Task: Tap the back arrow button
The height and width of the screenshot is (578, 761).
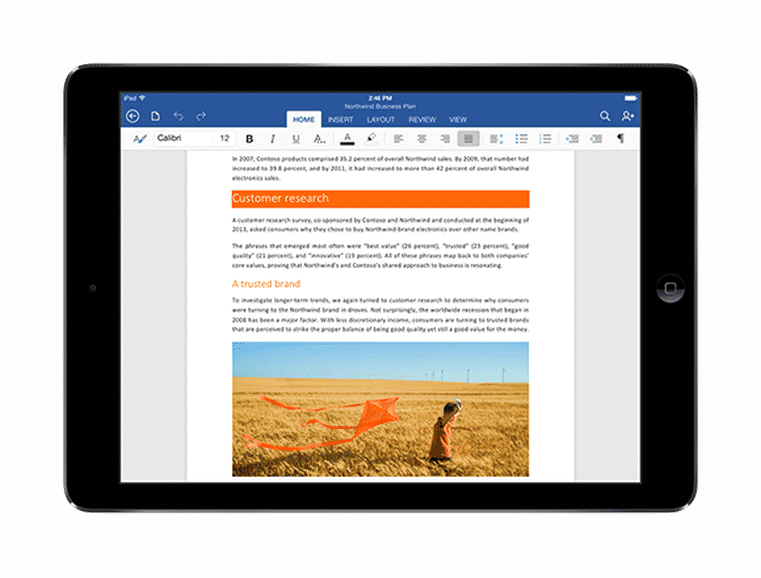Action: [132, 117]
